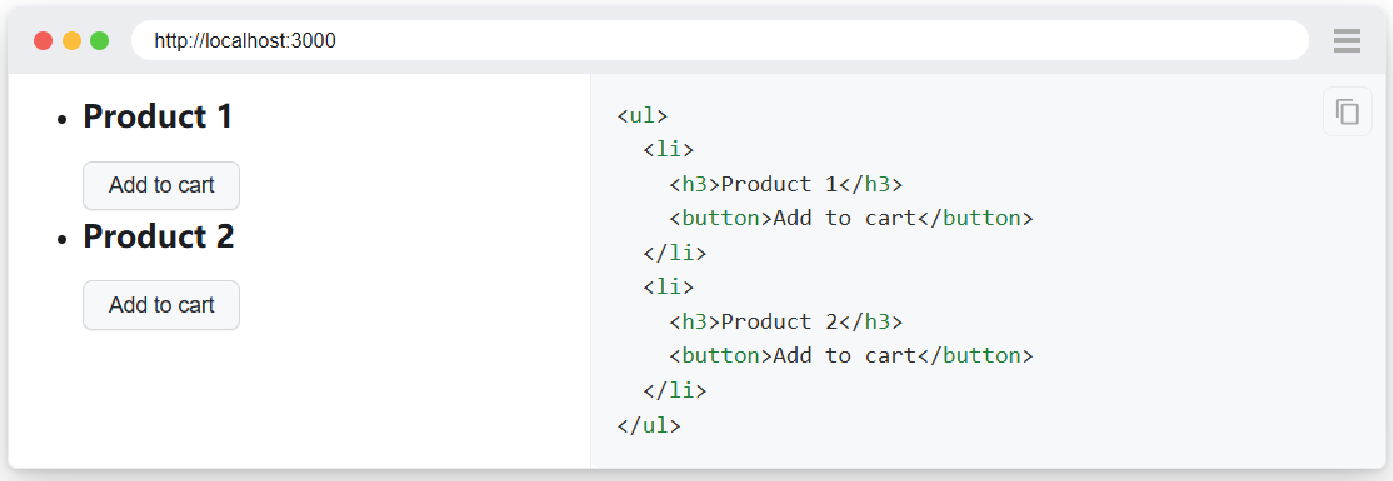Open the browser hamburger menu
Image resolution: width=1393 pixels, height=481 pixels.
[1346, 41]
